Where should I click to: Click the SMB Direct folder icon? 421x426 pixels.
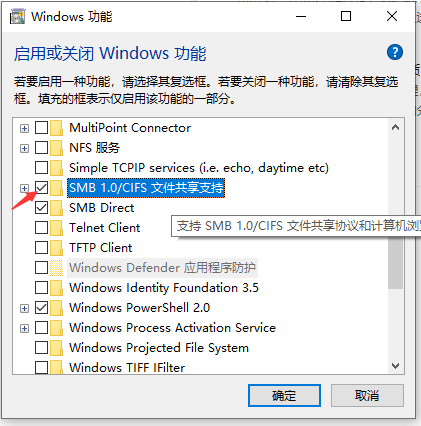pyautogui.click(x=56, y=208)
